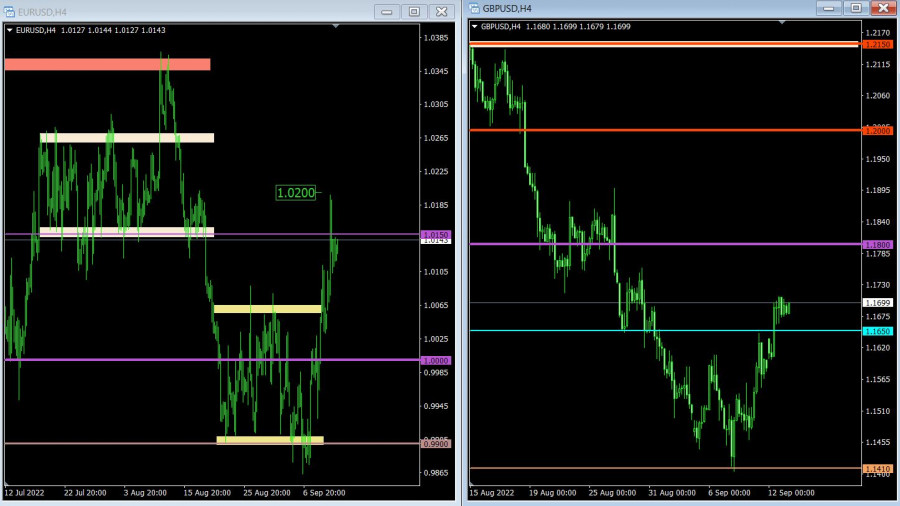Select the yellow rectangle near 0.9900
900x506 pixels.
coord(270,440)
